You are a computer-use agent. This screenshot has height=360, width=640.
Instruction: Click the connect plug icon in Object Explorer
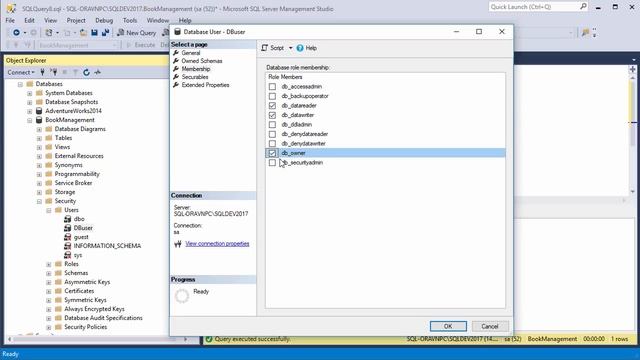(x=42, y=72)
